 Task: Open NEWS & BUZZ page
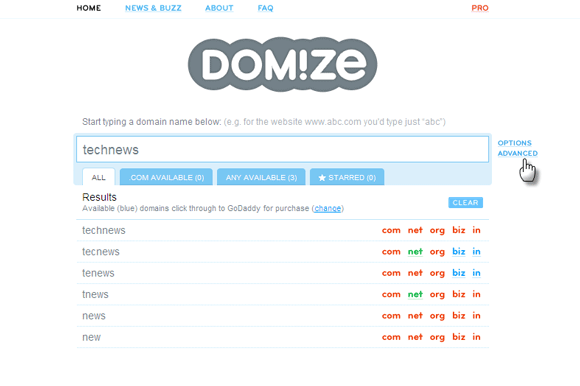coord(153,8)
